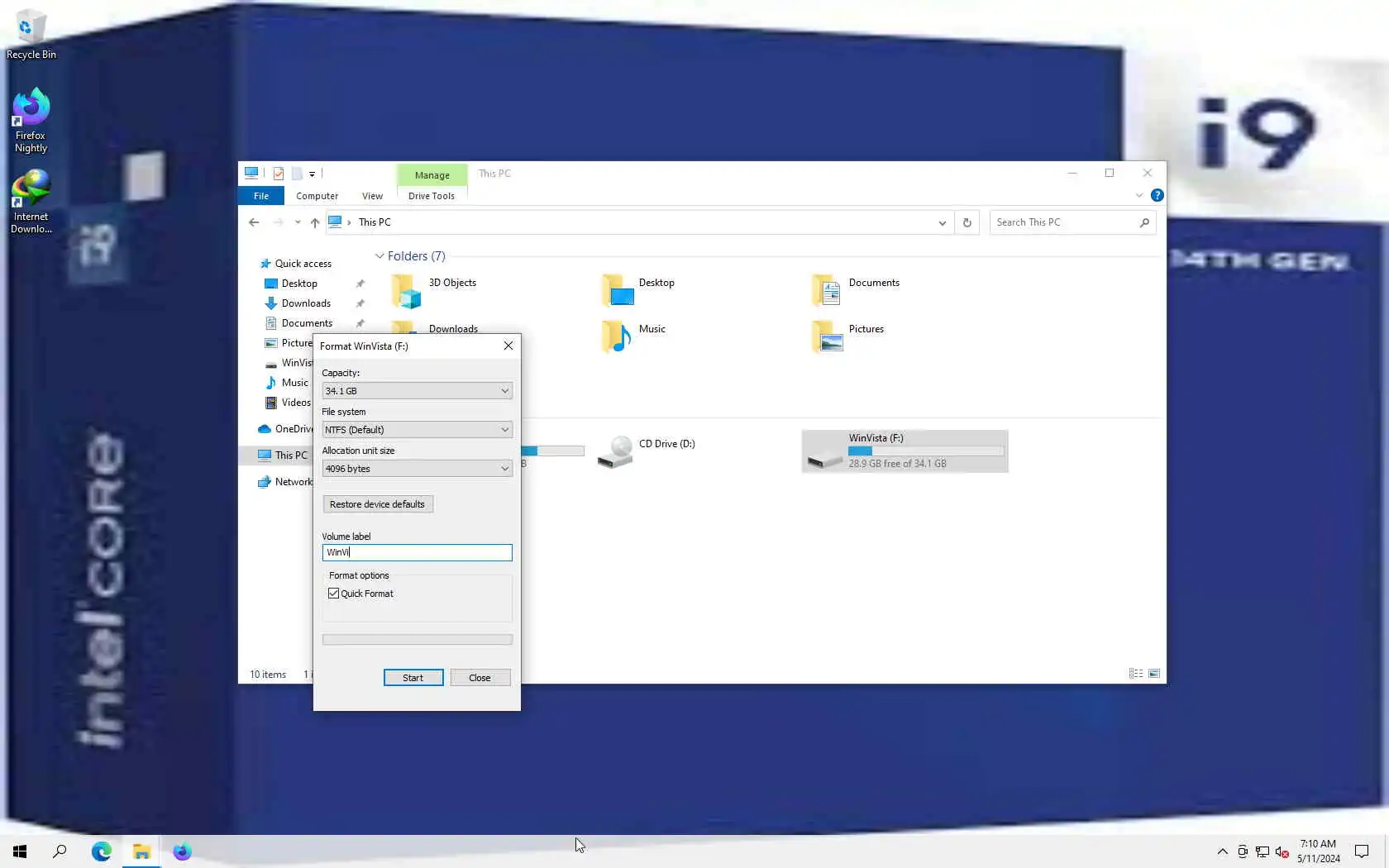1389x868 pixels.
Task: Open the File system dropdown
Action: (417, 430)
